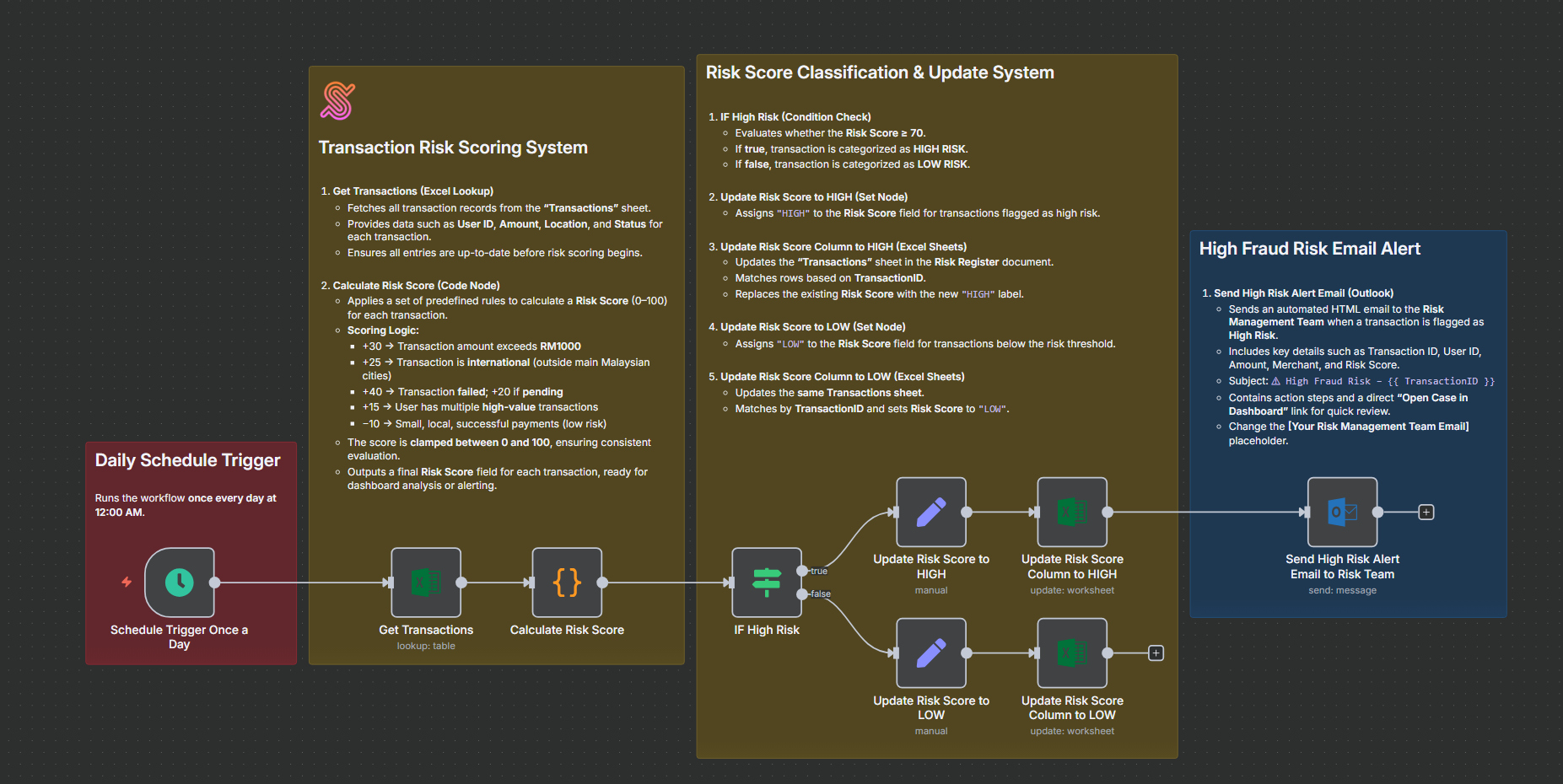Open the Schedule Trigger Once a Day clock node
Viewport: 1563px width, 784px height.
[180, 583]
